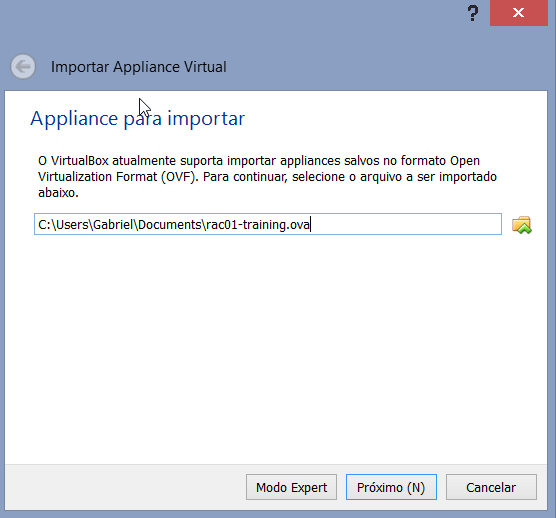Click the back arrow icon
556x518 pixels.
point(23,66)
